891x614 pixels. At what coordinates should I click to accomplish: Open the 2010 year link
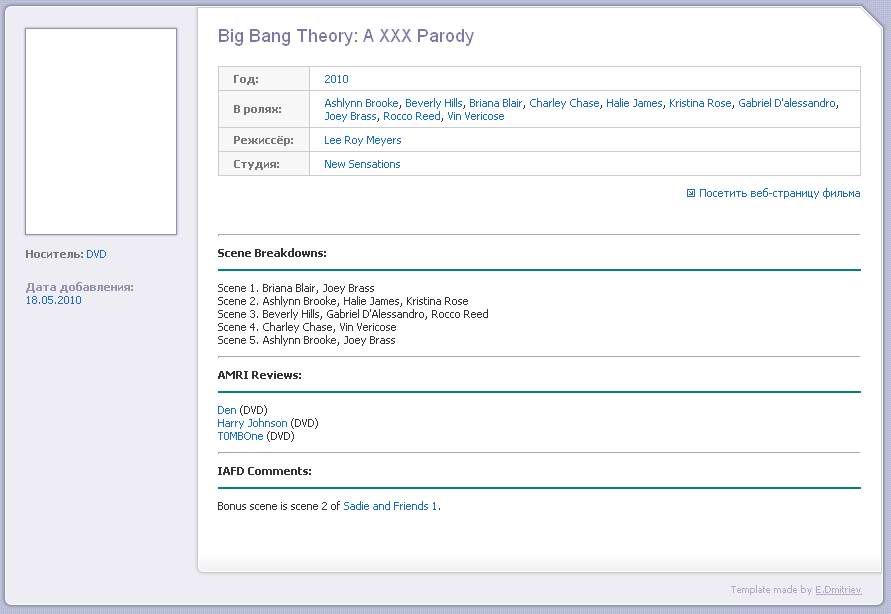point(336,79)
